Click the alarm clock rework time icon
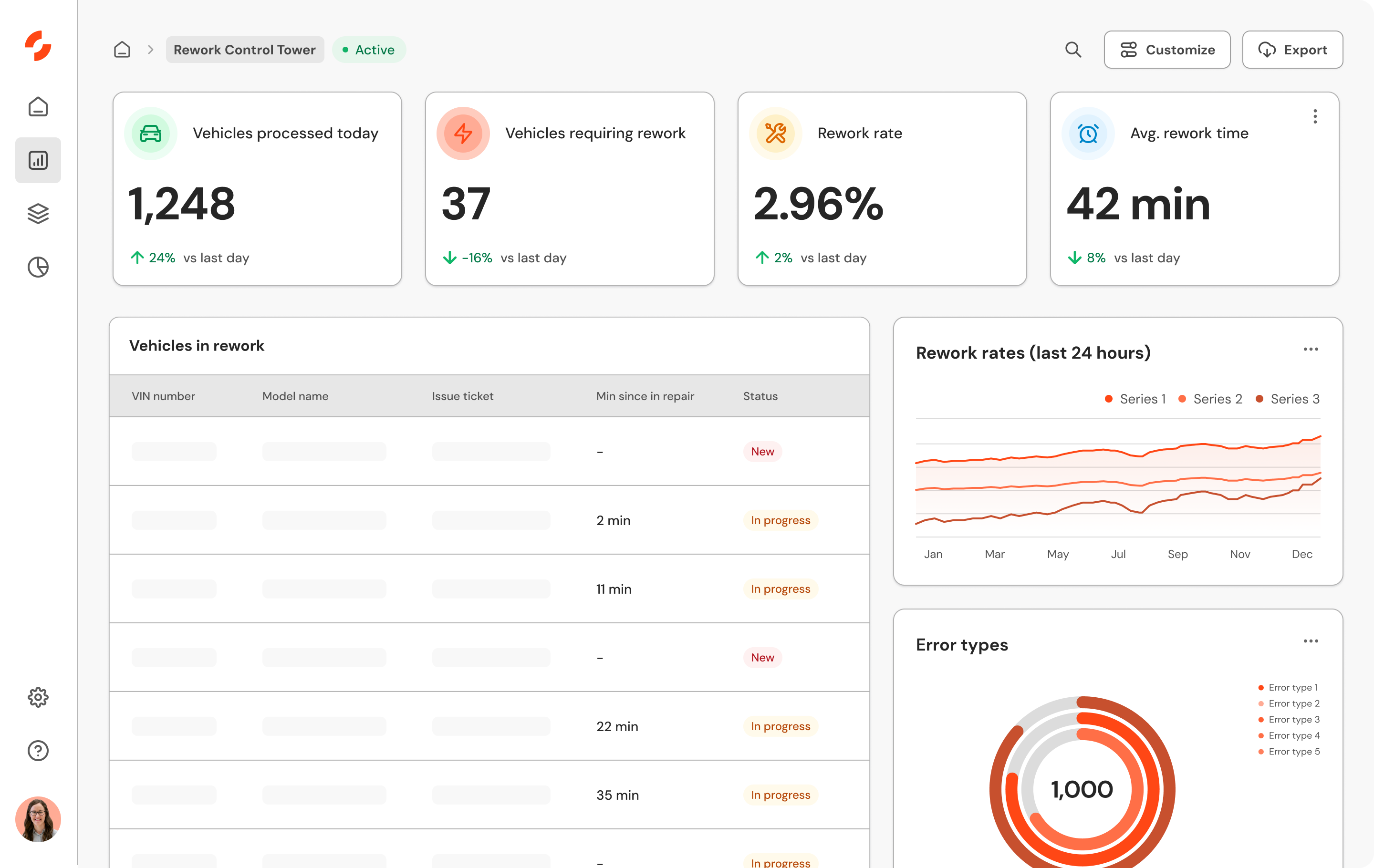The height and width of the screenshot is (868, 1374). (1088, 134)
